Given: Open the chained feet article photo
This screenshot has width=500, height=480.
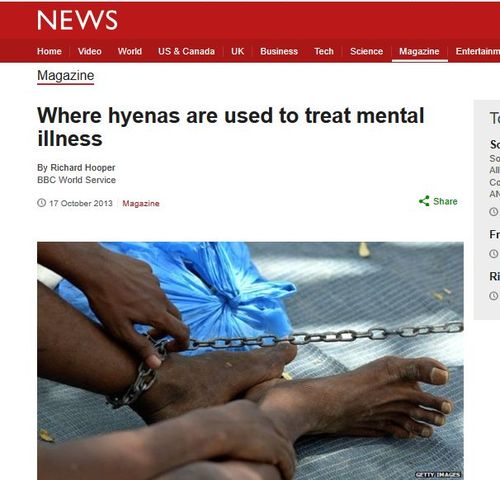Looking at the screenshot, I should click(x=250, y=361).
